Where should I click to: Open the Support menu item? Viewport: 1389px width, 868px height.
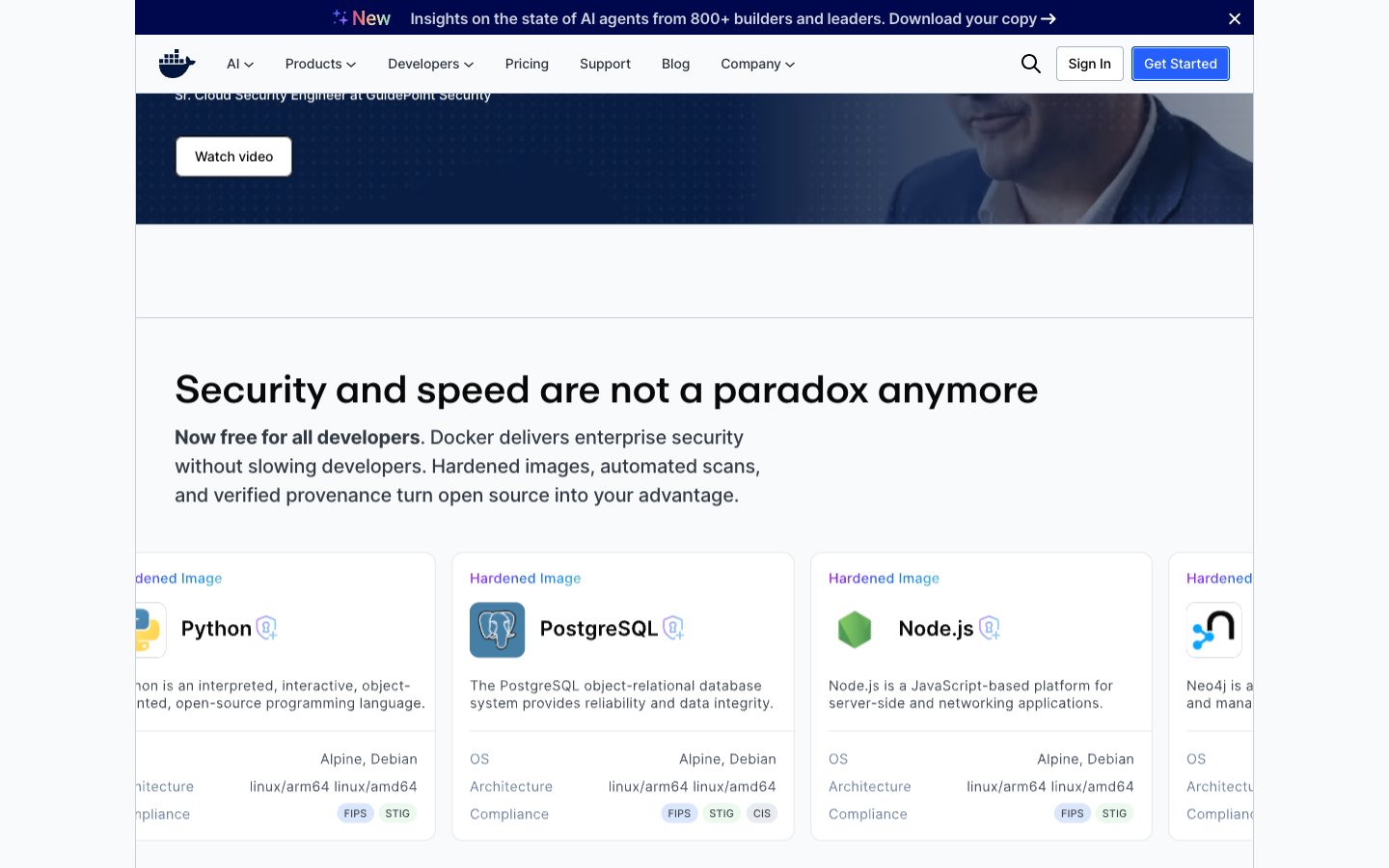pyautogui.click(x=605, y=64)
